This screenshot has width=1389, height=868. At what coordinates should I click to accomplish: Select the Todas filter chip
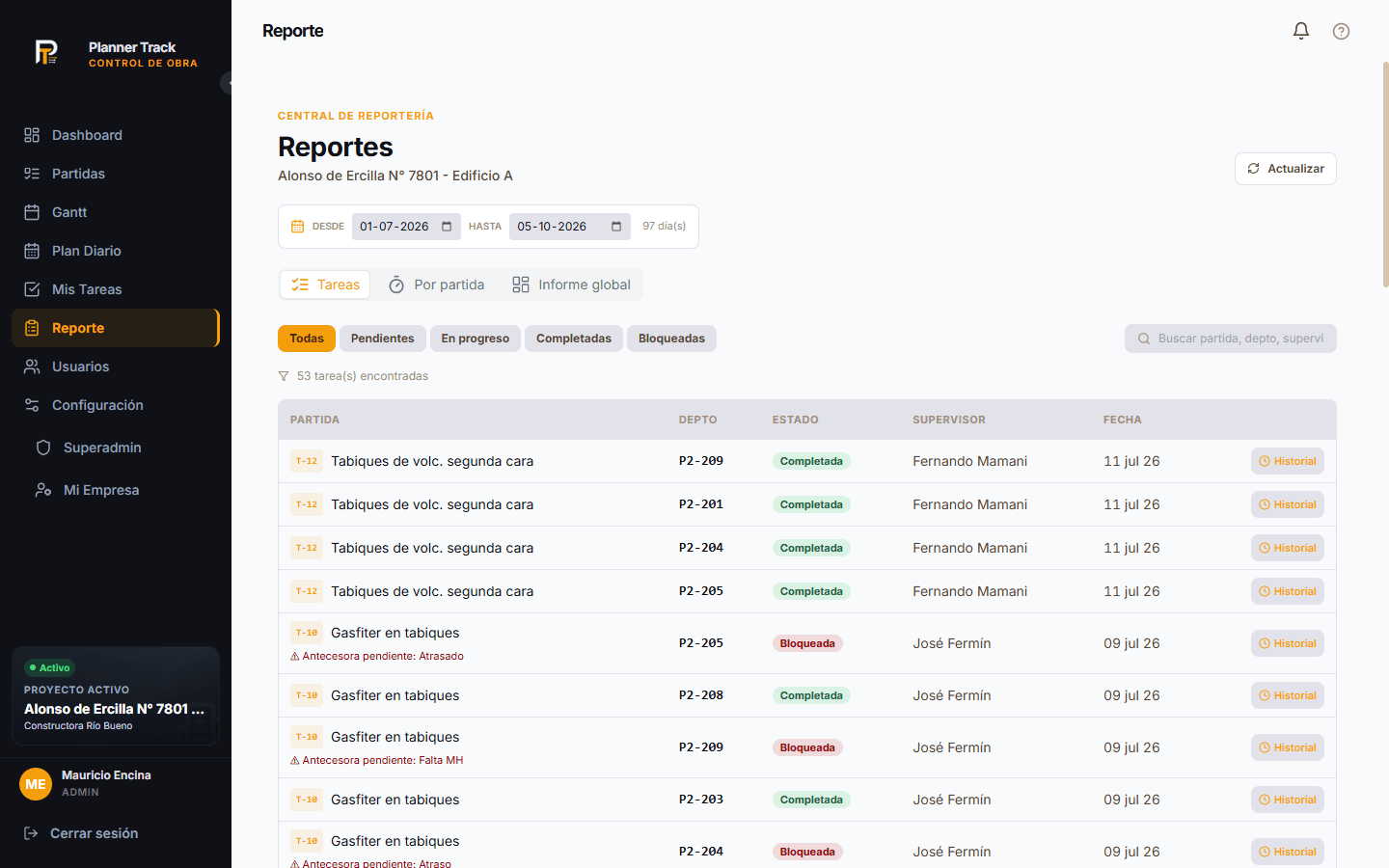click(x=307, y=339)
